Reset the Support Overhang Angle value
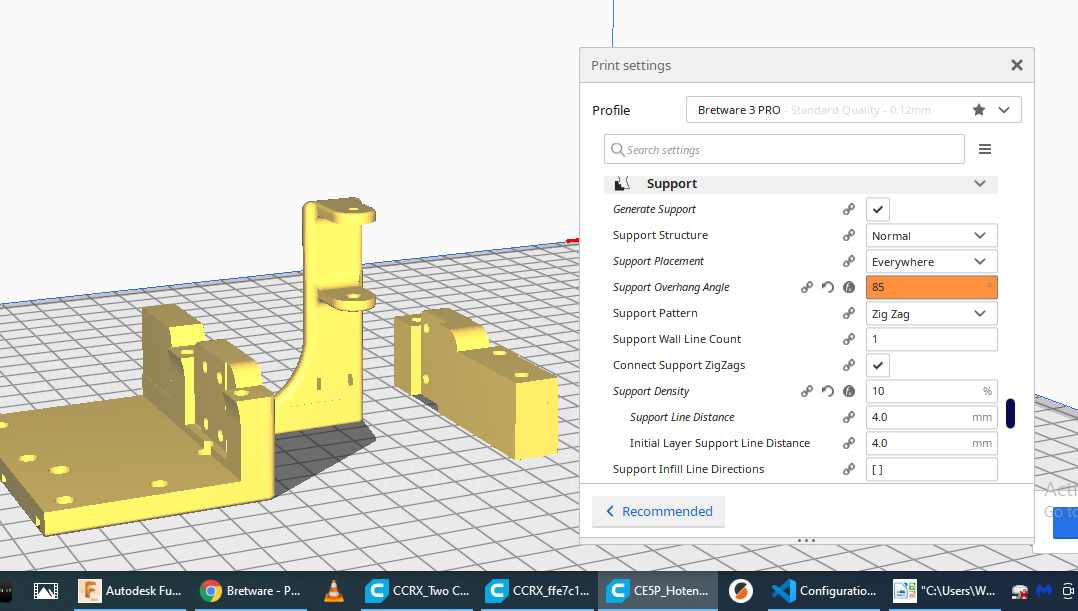Viewport: 1078px width, 611px height. click(x=828, y=288)
